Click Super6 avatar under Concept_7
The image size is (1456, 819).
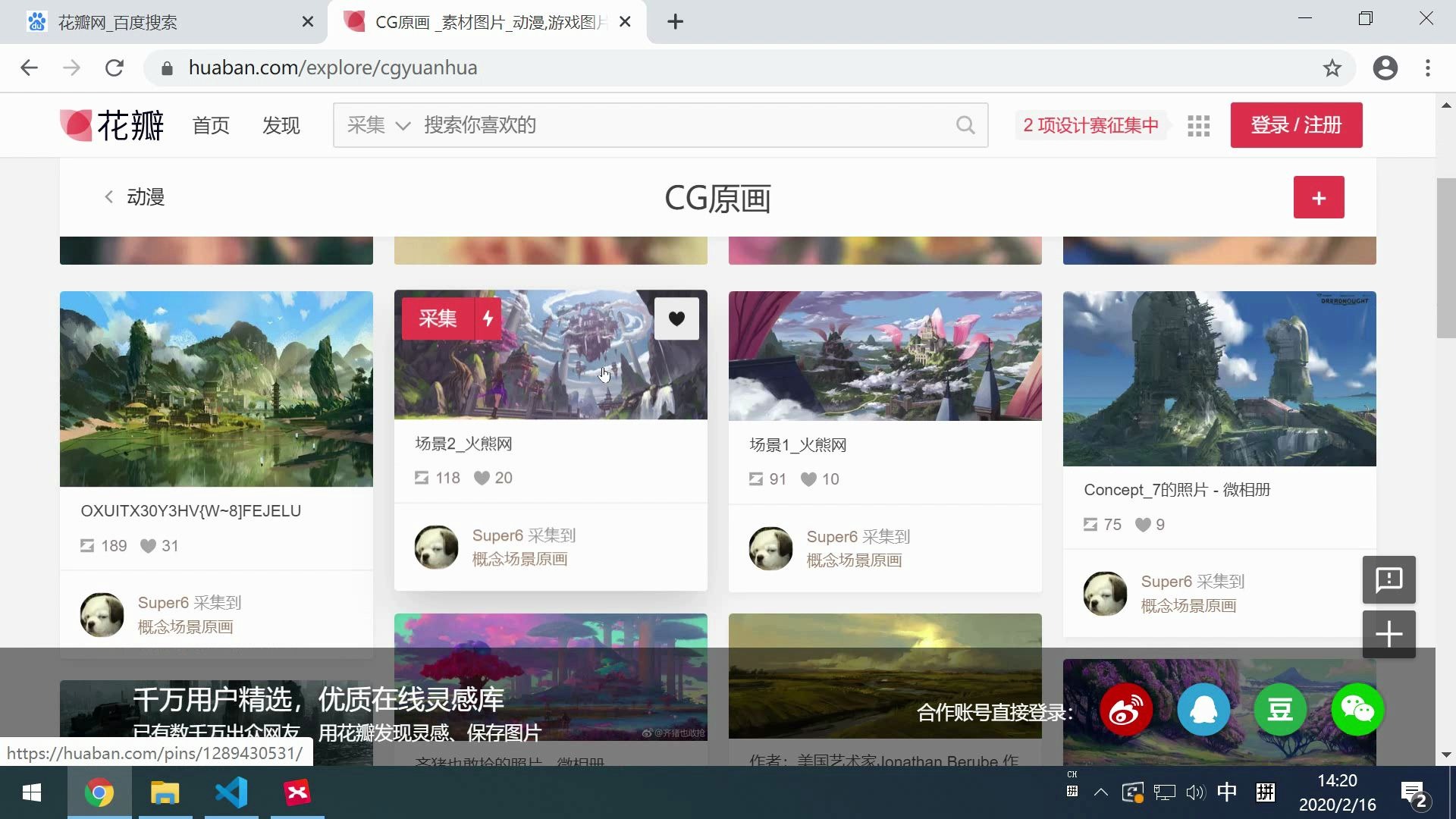pos(1105,593)
